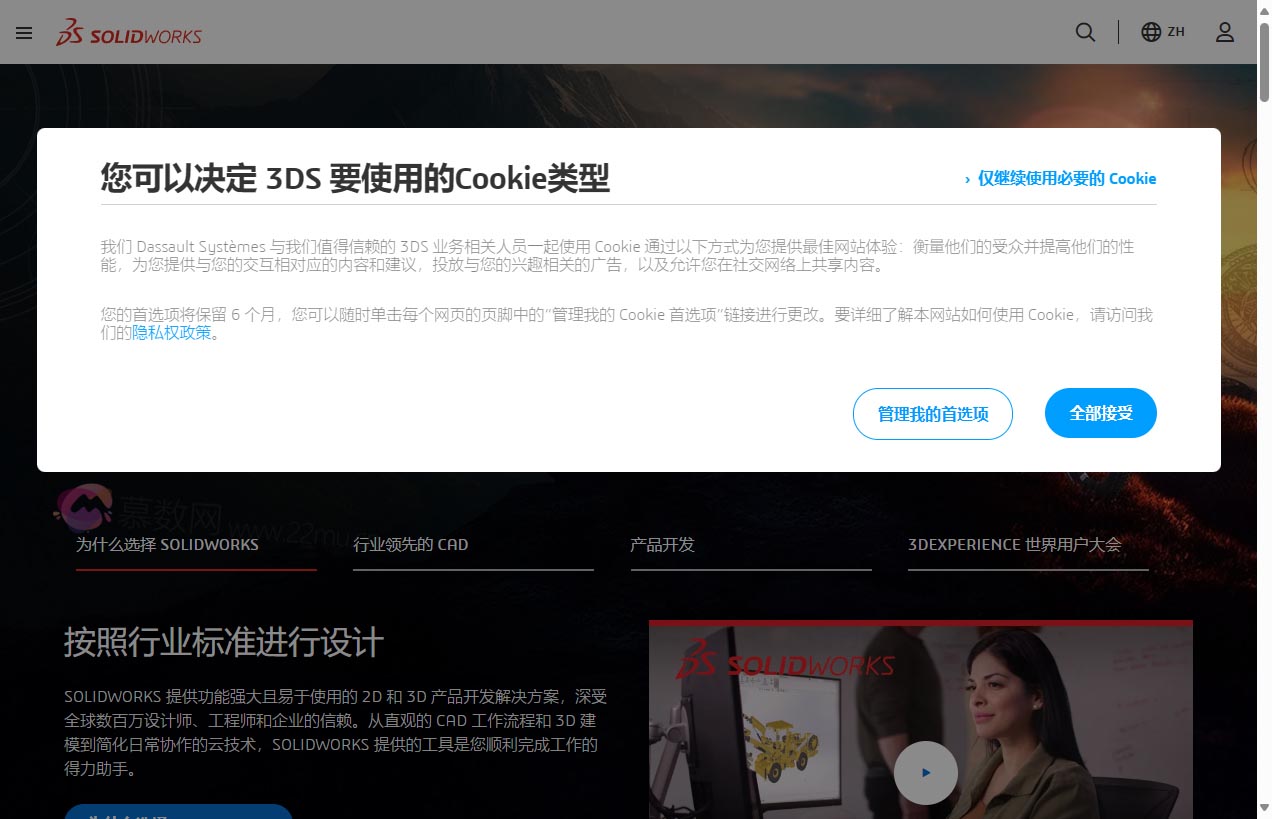Click the globe language icon
1272x819 pixels.
click(1151, 32)
